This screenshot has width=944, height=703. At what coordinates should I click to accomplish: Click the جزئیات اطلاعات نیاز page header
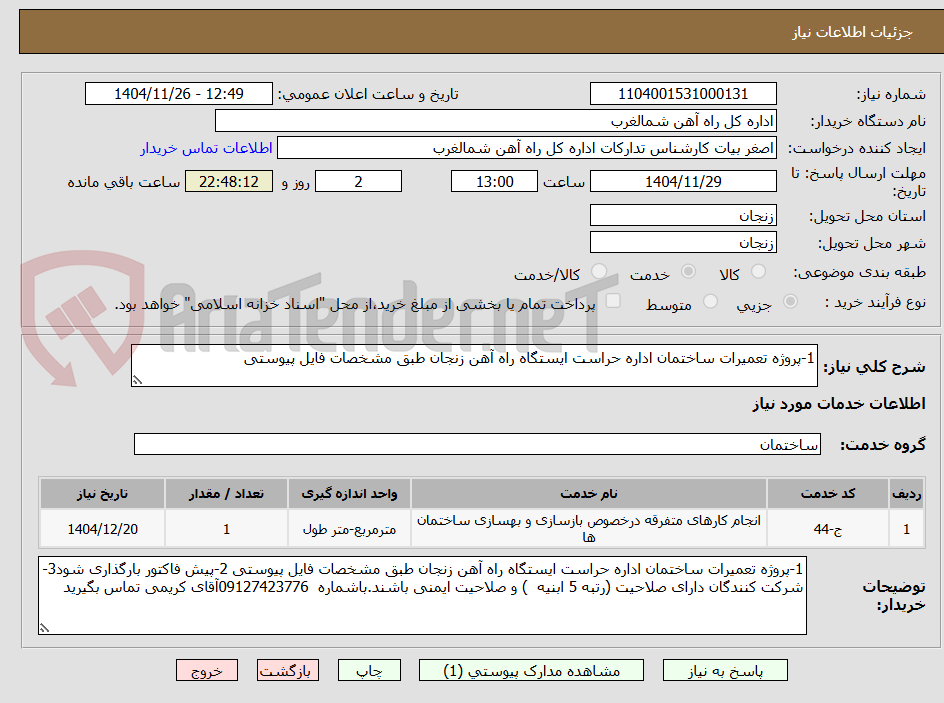pyautogui.click(x=852, y=32)
